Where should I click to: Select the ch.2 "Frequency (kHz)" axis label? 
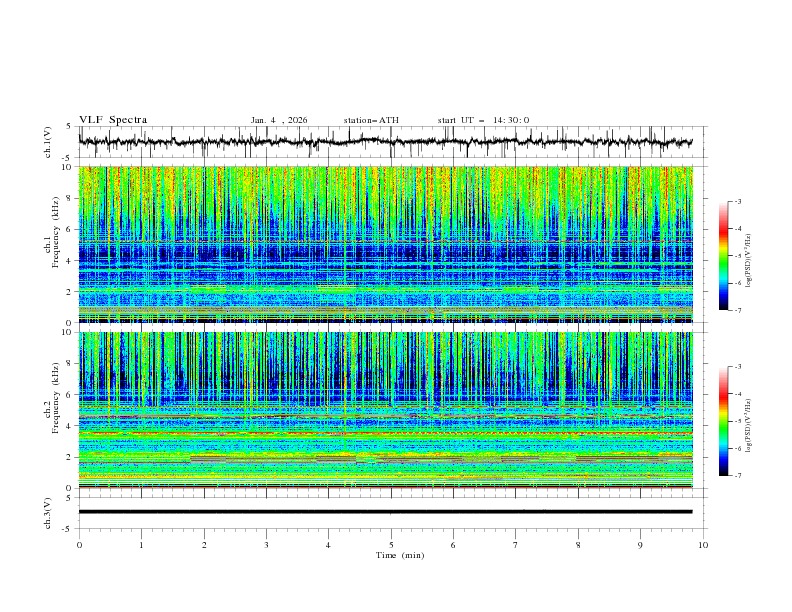pyautogui.click(x=56, y=397)
